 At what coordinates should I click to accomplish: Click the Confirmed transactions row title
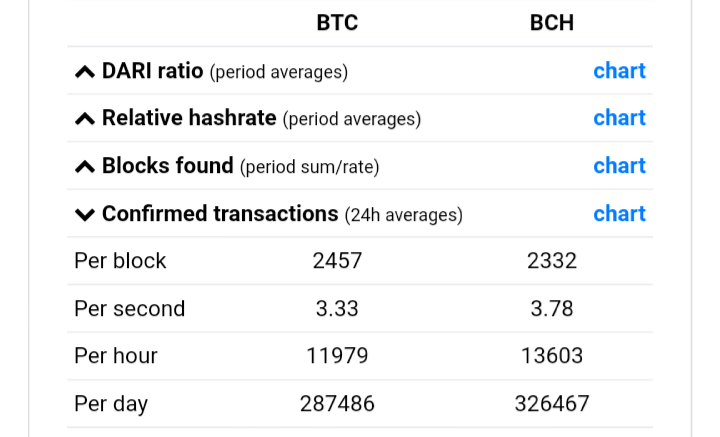click(220, 213)
